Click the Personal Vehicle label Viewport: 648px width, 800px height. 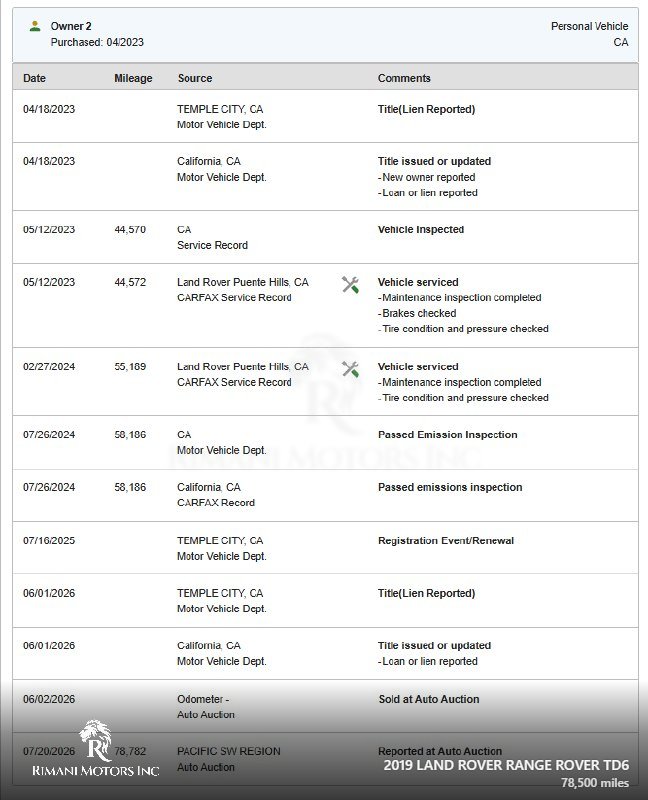tap(589, 26)
